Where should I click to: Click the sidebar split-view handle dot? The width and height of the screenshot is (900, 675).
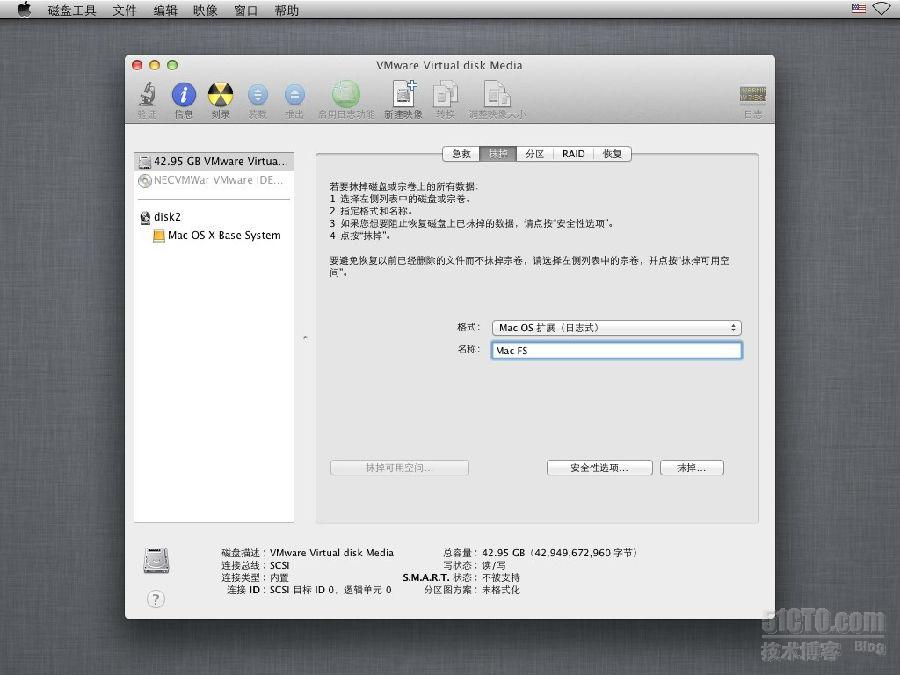[x=305, y=338]
